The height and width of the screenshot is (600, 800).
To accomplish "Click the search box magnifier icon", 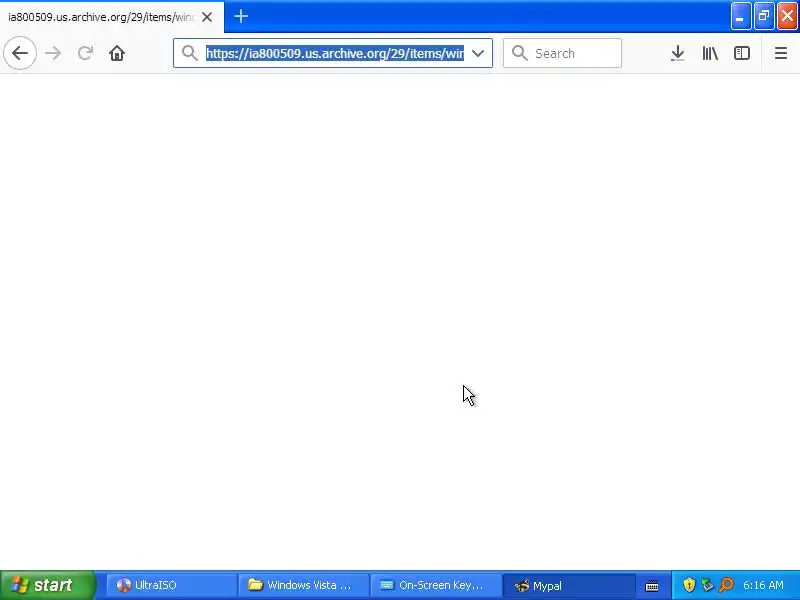I will pyautogui.click(x=519, y=53).
